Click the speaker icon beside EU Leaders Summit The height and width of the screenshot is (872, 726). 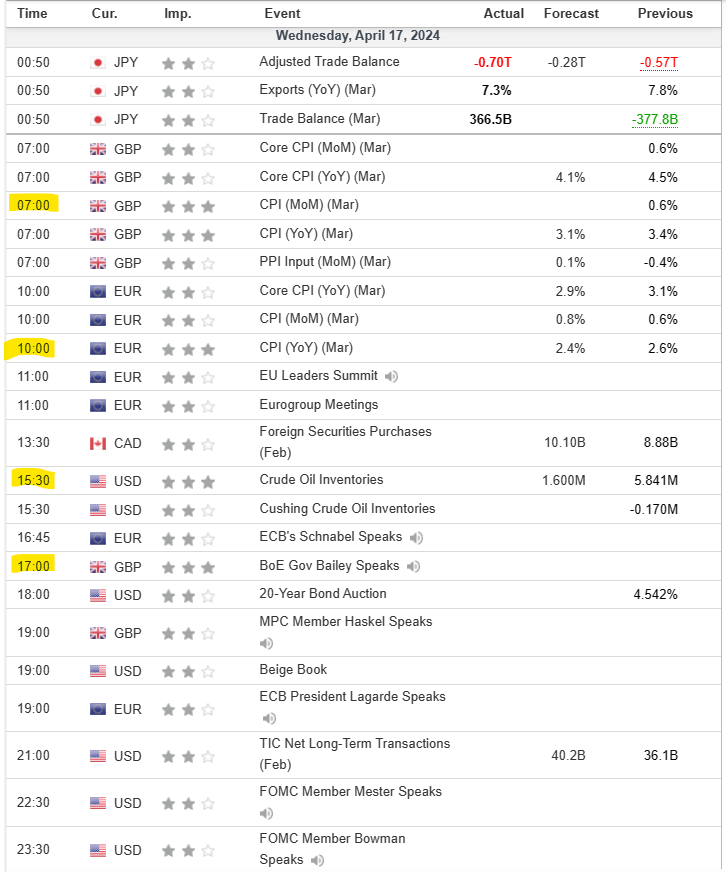click(391, 377)
